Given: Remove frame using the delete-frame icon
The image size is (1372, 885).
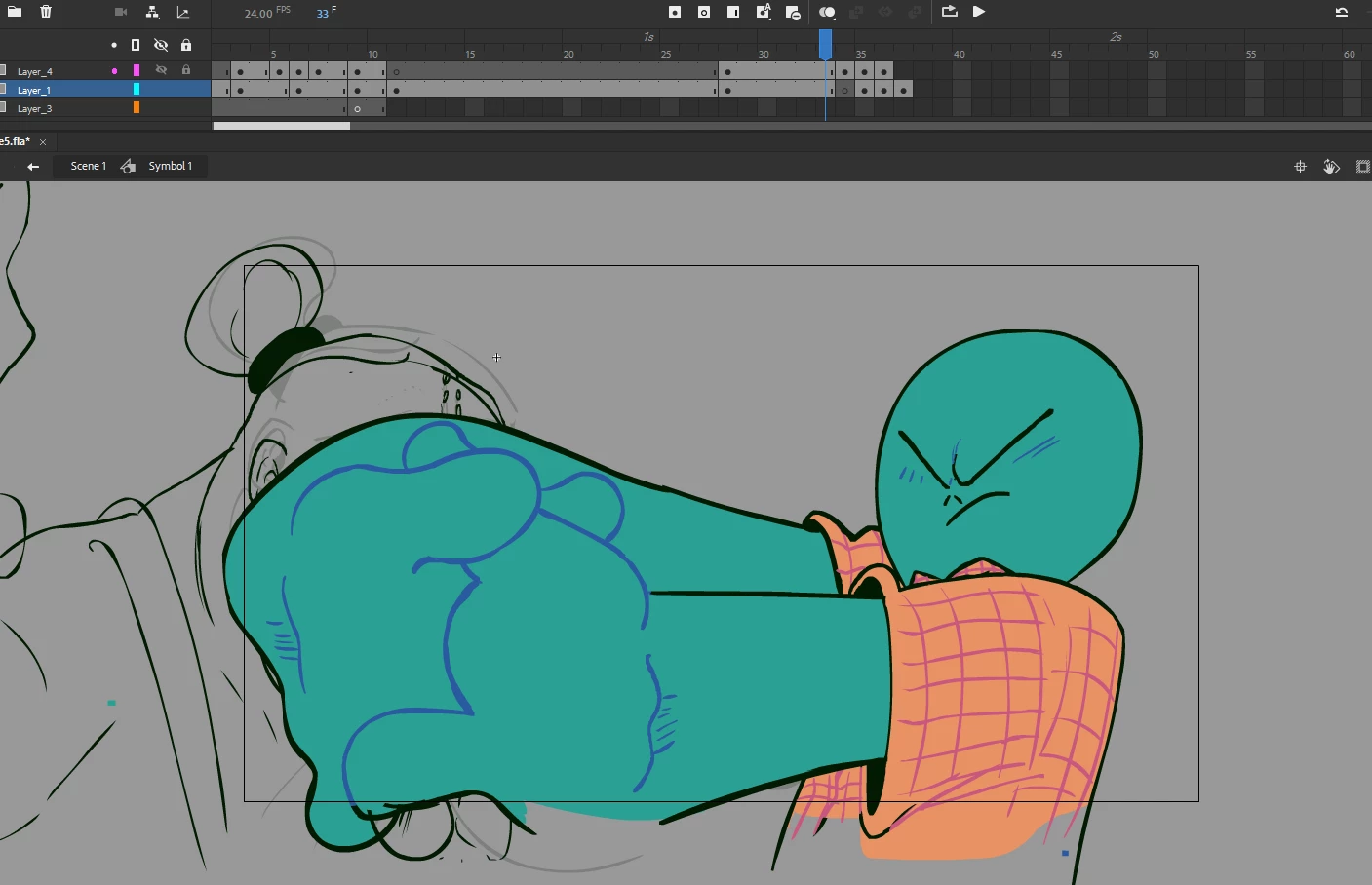Looking at the screenshot, I should [793, 13].
